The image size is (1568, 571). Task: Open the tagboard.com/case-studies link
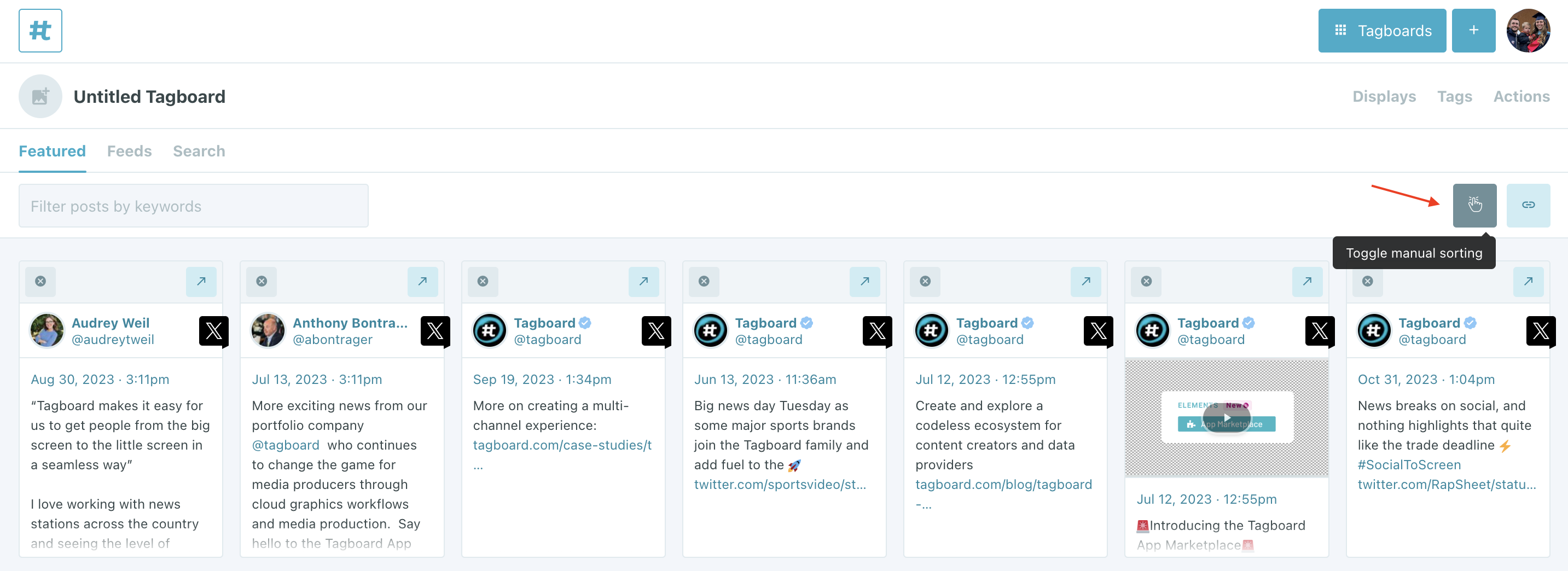pyautogui.click(x=562, y=445)
